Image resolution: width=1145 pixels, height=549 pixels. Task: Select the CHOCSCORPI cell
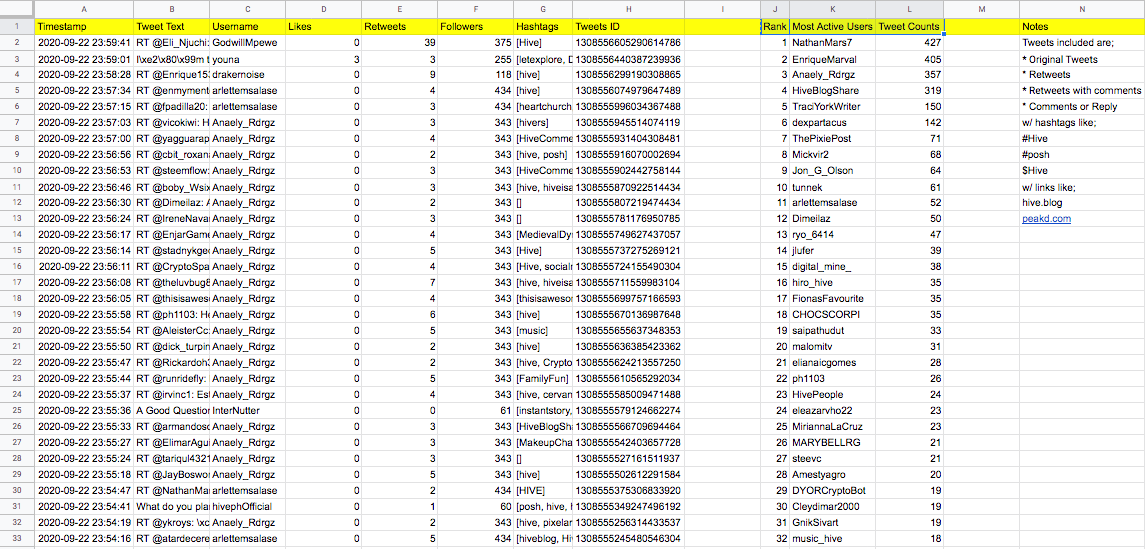[832, 315]
